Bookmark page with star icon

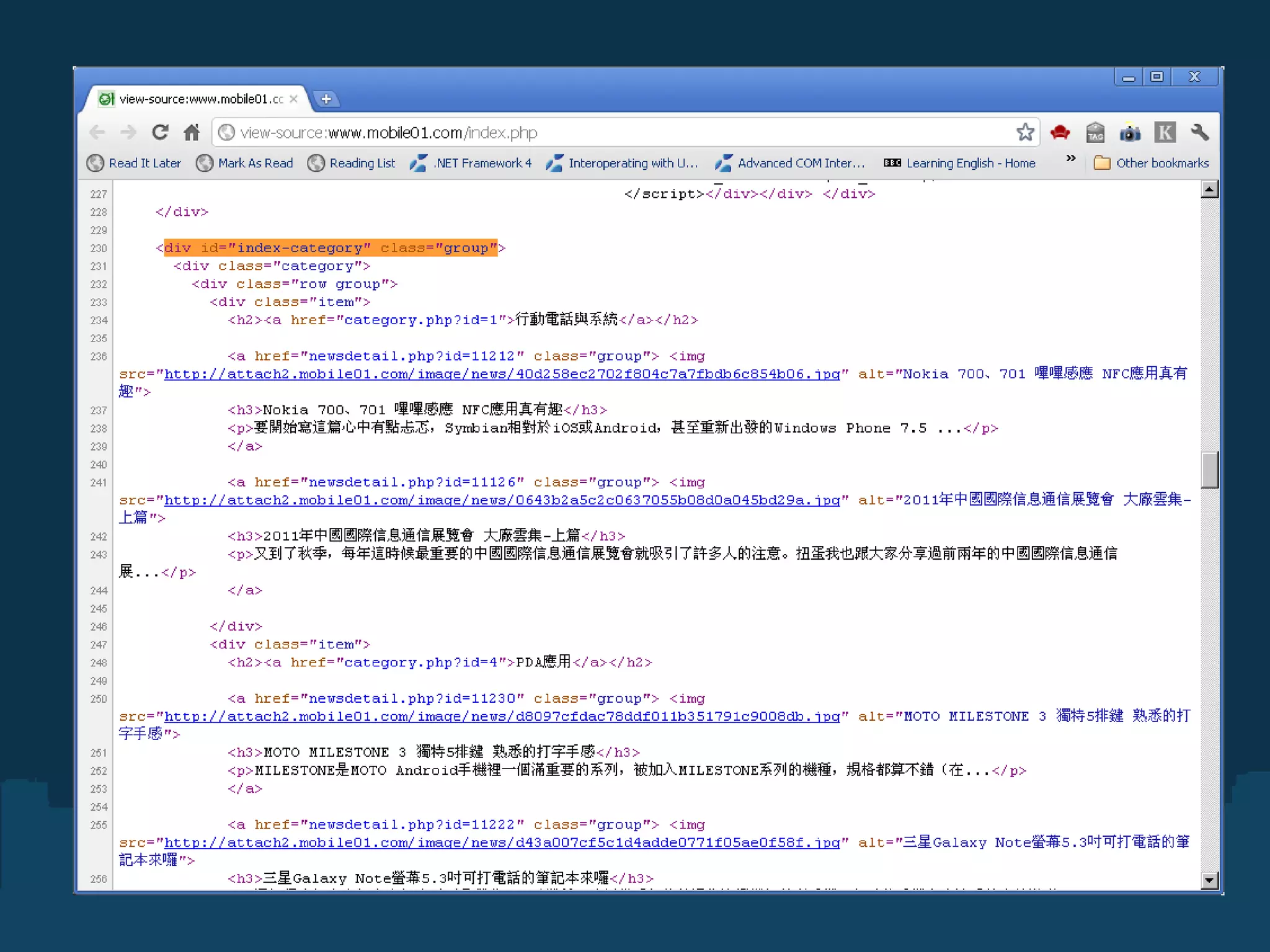1024,132
